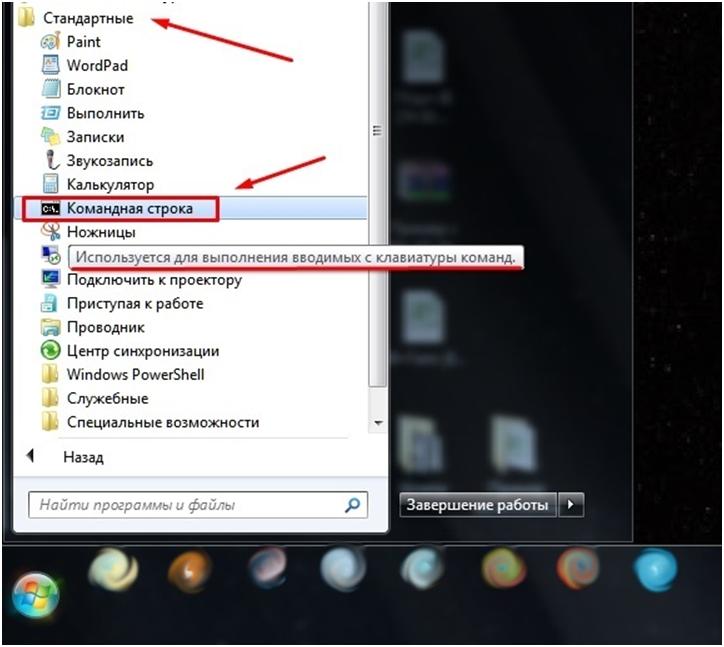Image resolution: width=724 pixels, height=647 pixels.
Task: Collapse the Стандартные folder
Action: (88, 18)
